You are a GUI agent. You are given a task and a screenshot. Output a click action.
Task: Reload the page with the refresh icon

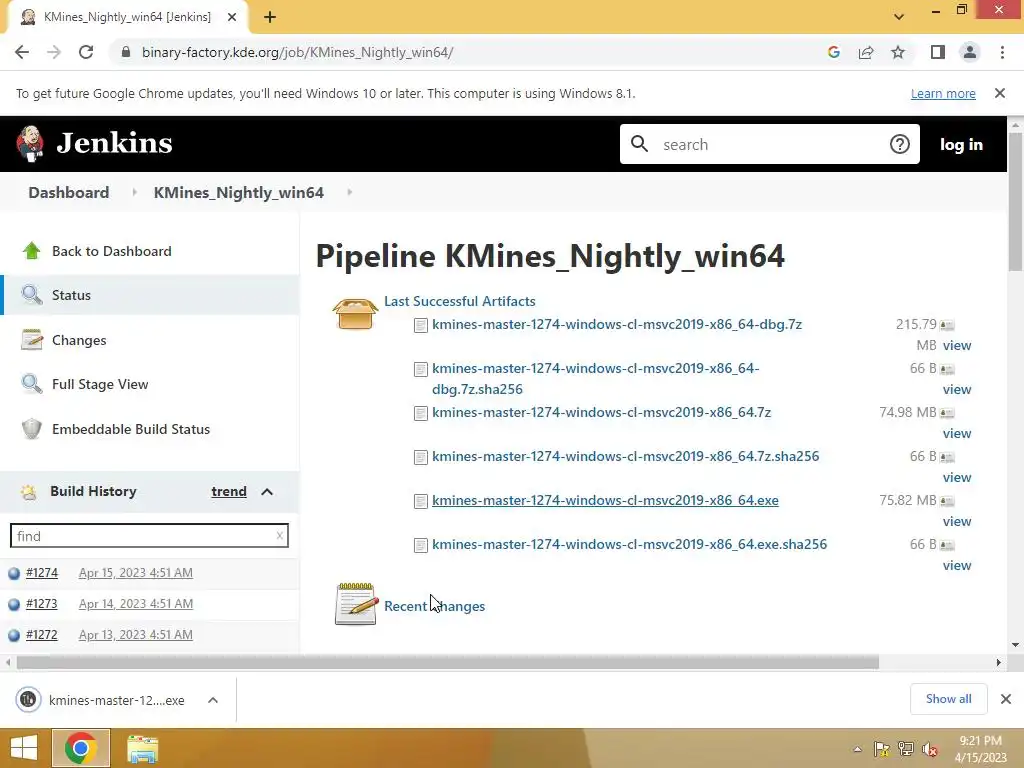(x=86, y=52)
